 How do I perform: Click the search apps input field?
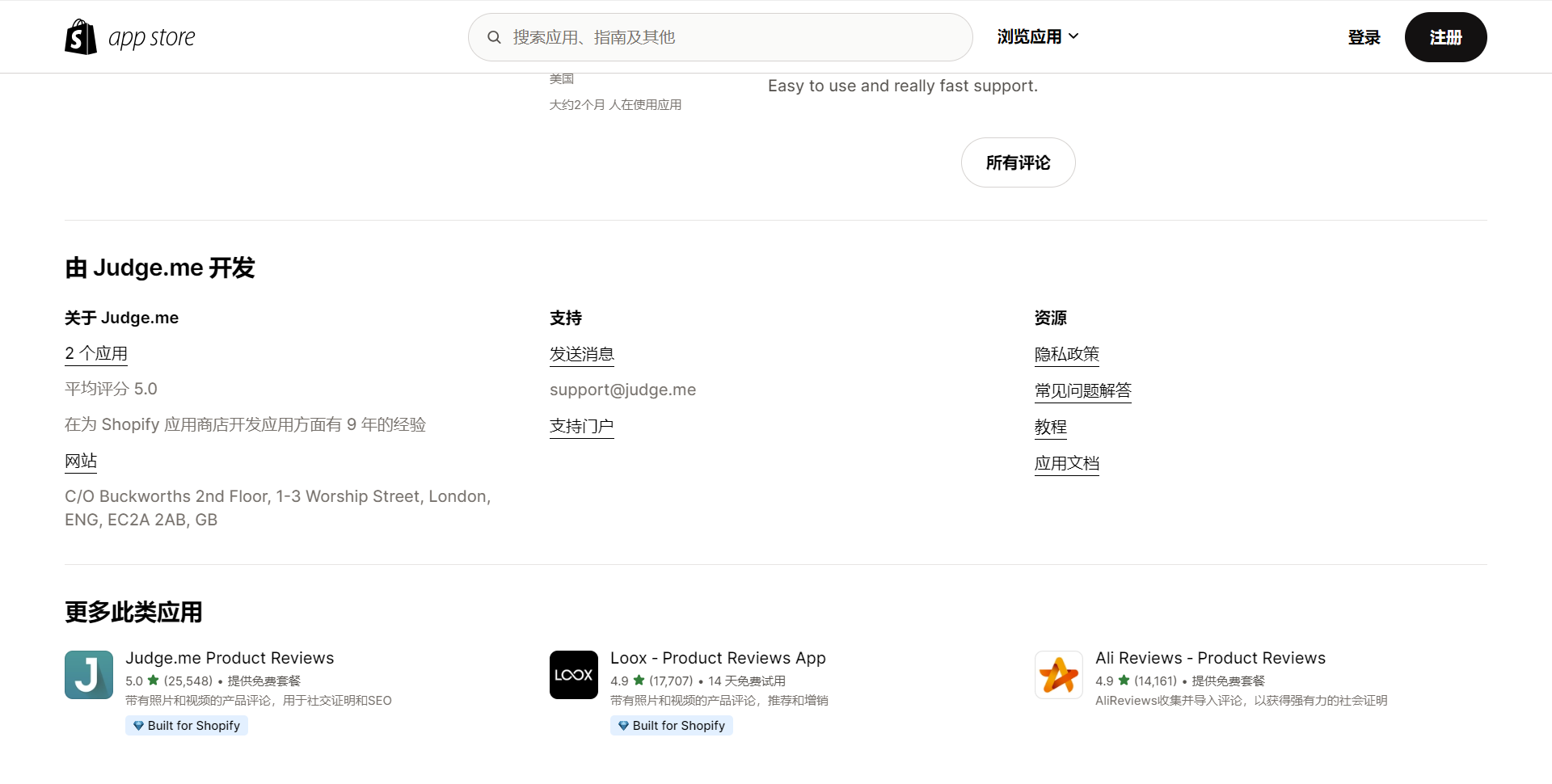[x=720, y=37]
